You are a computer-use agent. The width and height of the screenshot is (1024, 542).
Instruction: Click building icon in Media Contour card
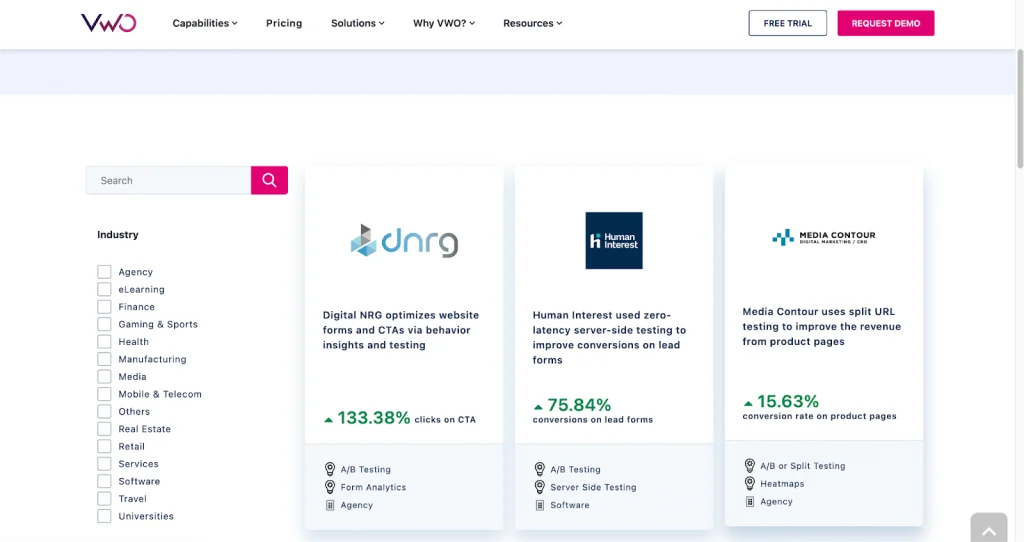point(750,502)
